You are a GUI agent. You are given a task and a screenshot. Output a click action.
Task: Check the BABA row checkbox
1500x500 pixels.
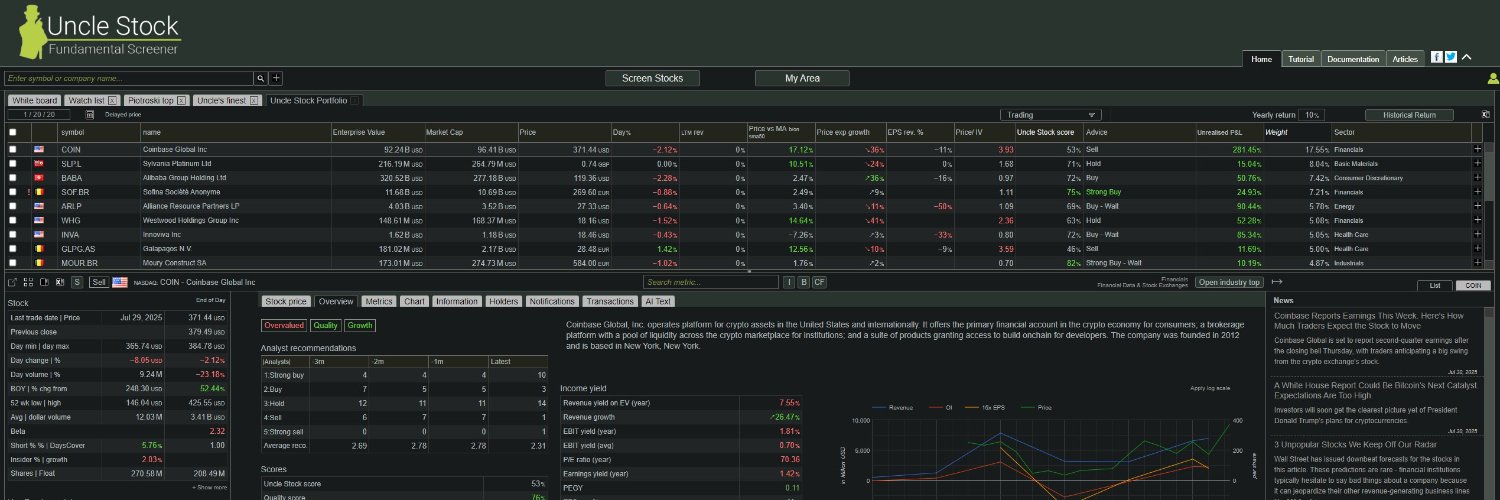(13, 177)
